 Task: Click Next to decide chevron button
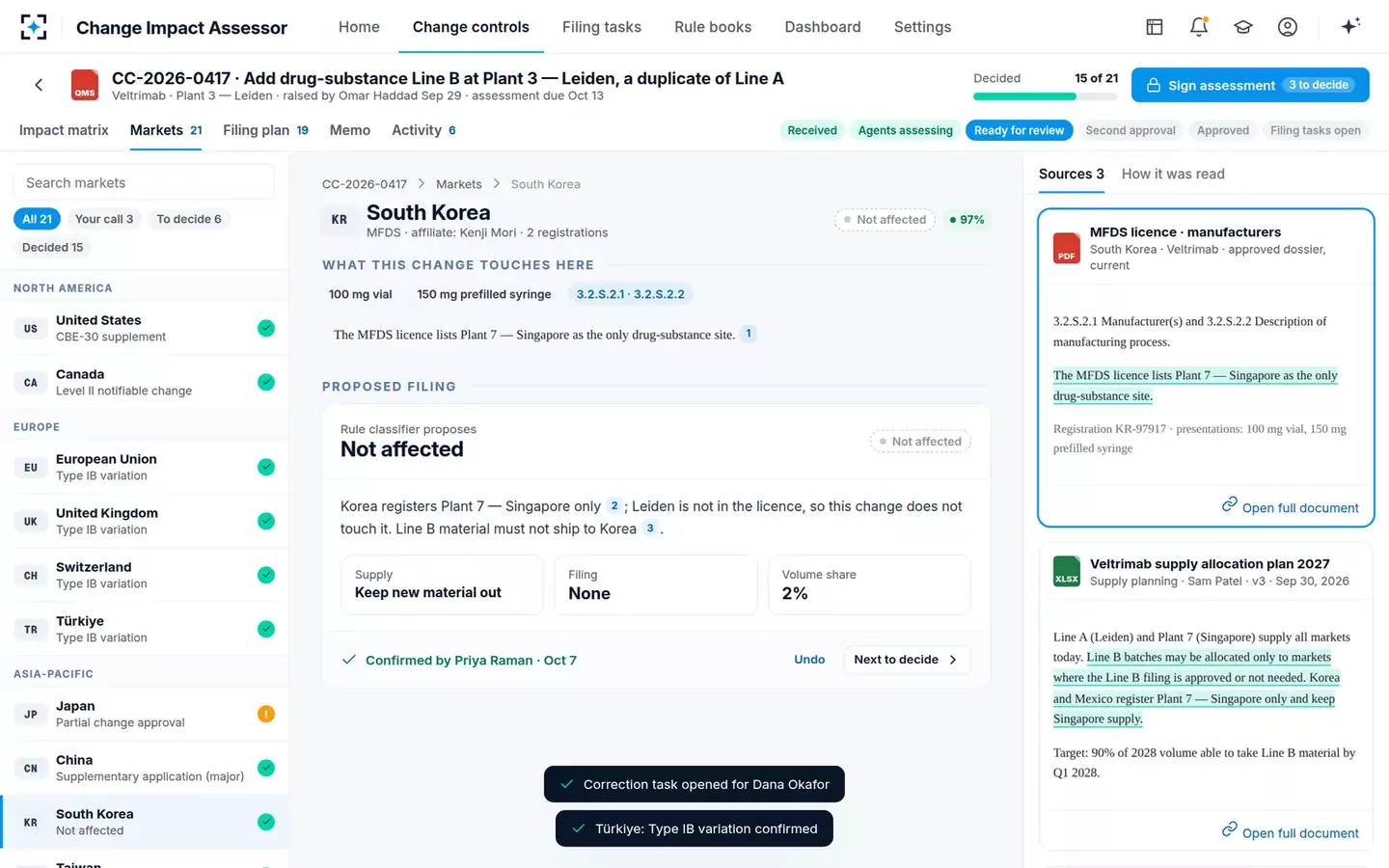coord(906,660)
